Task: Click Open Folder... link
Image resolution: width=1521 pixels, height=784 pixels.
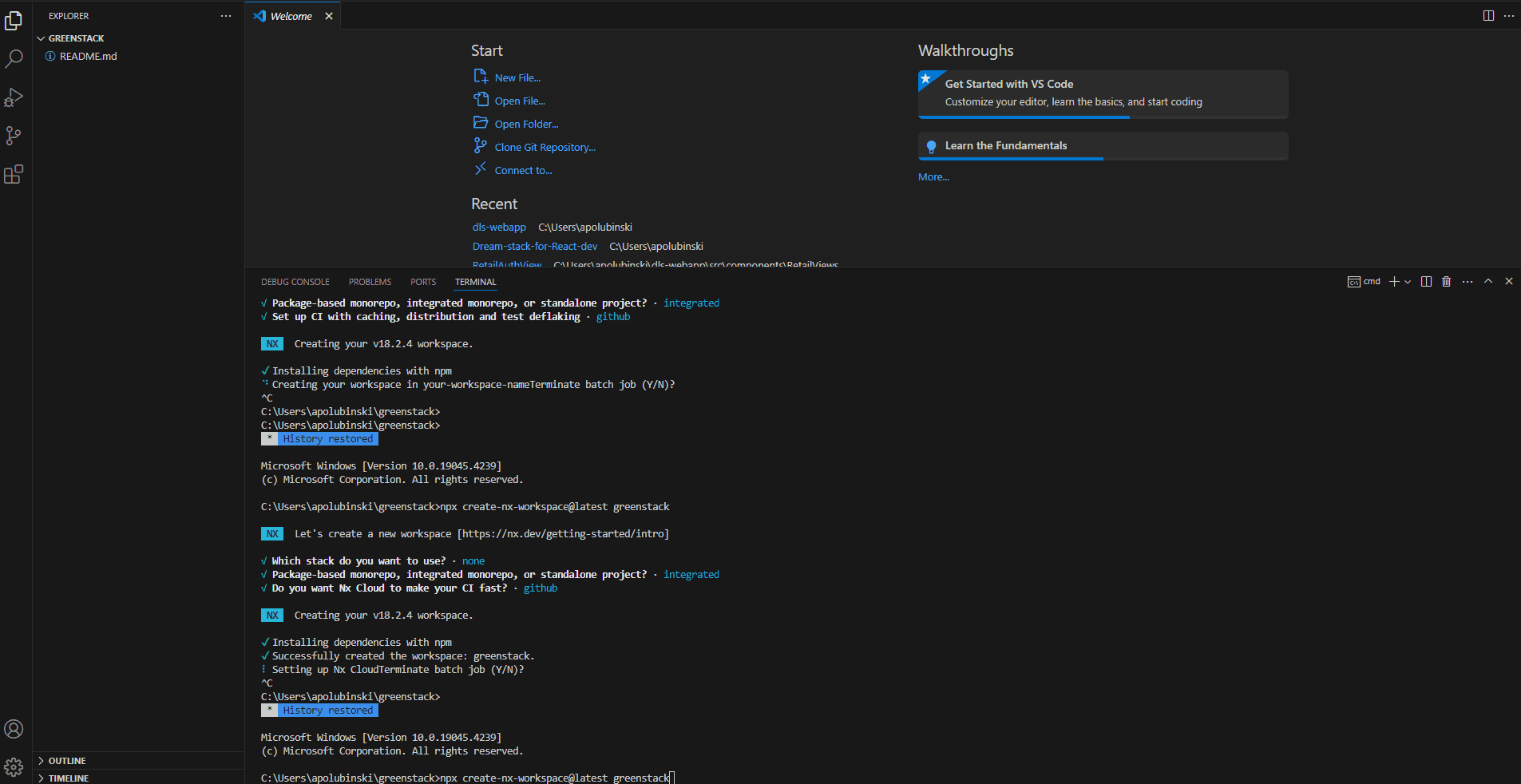Action: tap(526, 124)
